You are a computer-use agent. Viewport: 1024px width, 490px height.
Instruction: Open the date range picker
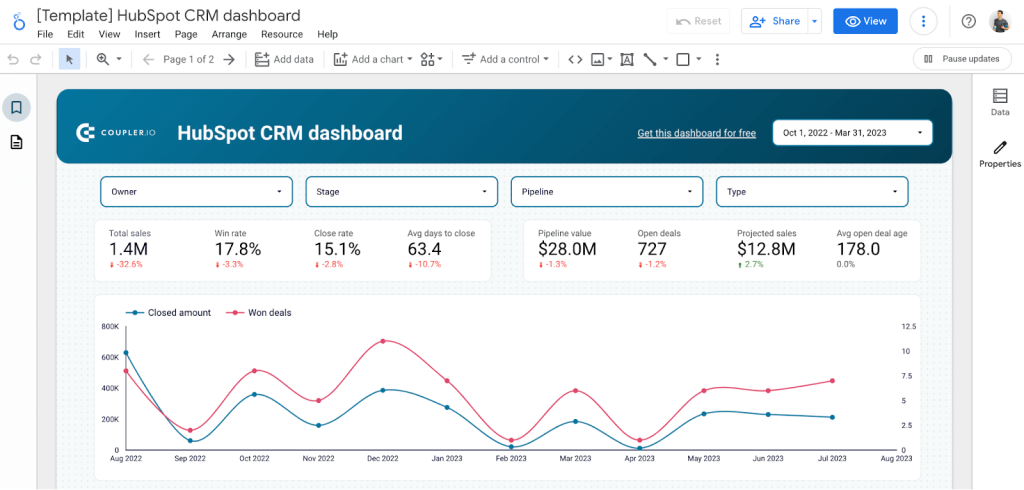coord(852,133)
